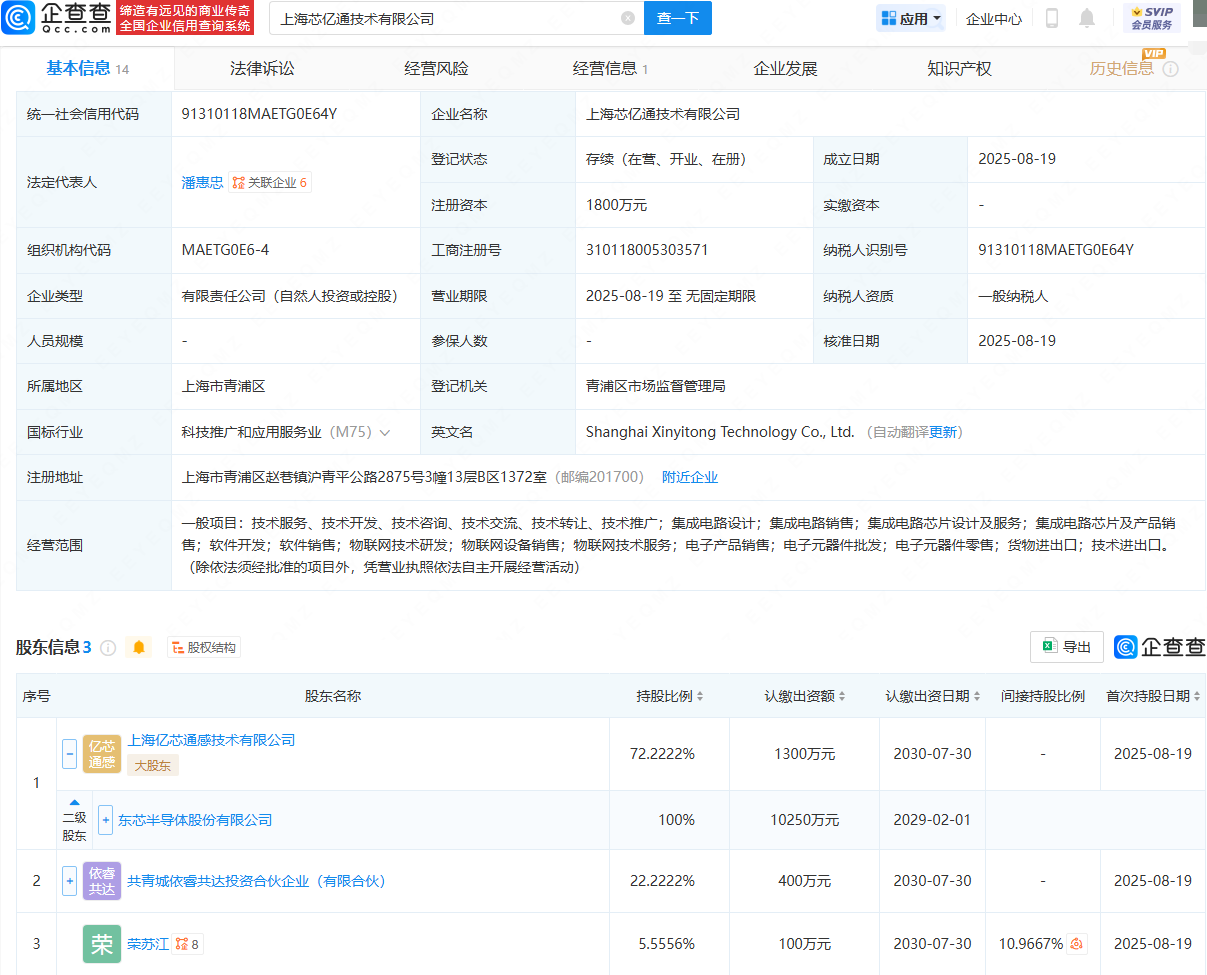The height and width of the screenshot is (975, 1207).
Task: Go to the 经营信息 tab
Action: (x=610, y=69)
